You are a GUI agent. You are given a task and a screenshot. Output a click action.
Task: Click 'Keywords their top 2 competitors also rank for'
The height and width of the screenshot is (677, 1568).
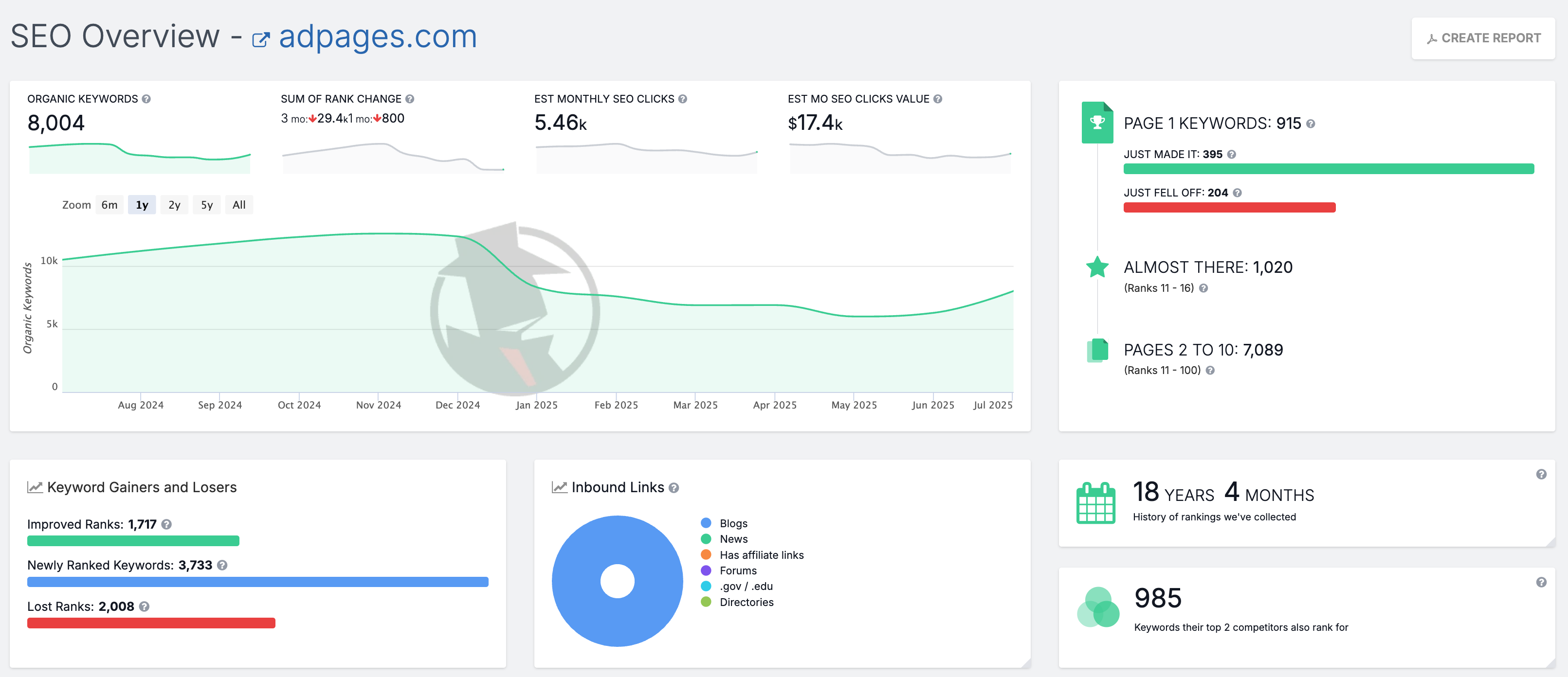pyautogui.click(x=1241, y=627)
